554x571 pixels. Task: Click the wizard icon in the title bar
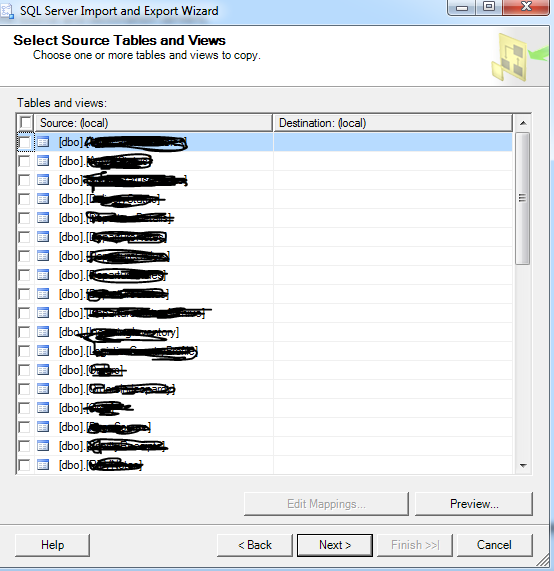(x=7, y=11)
